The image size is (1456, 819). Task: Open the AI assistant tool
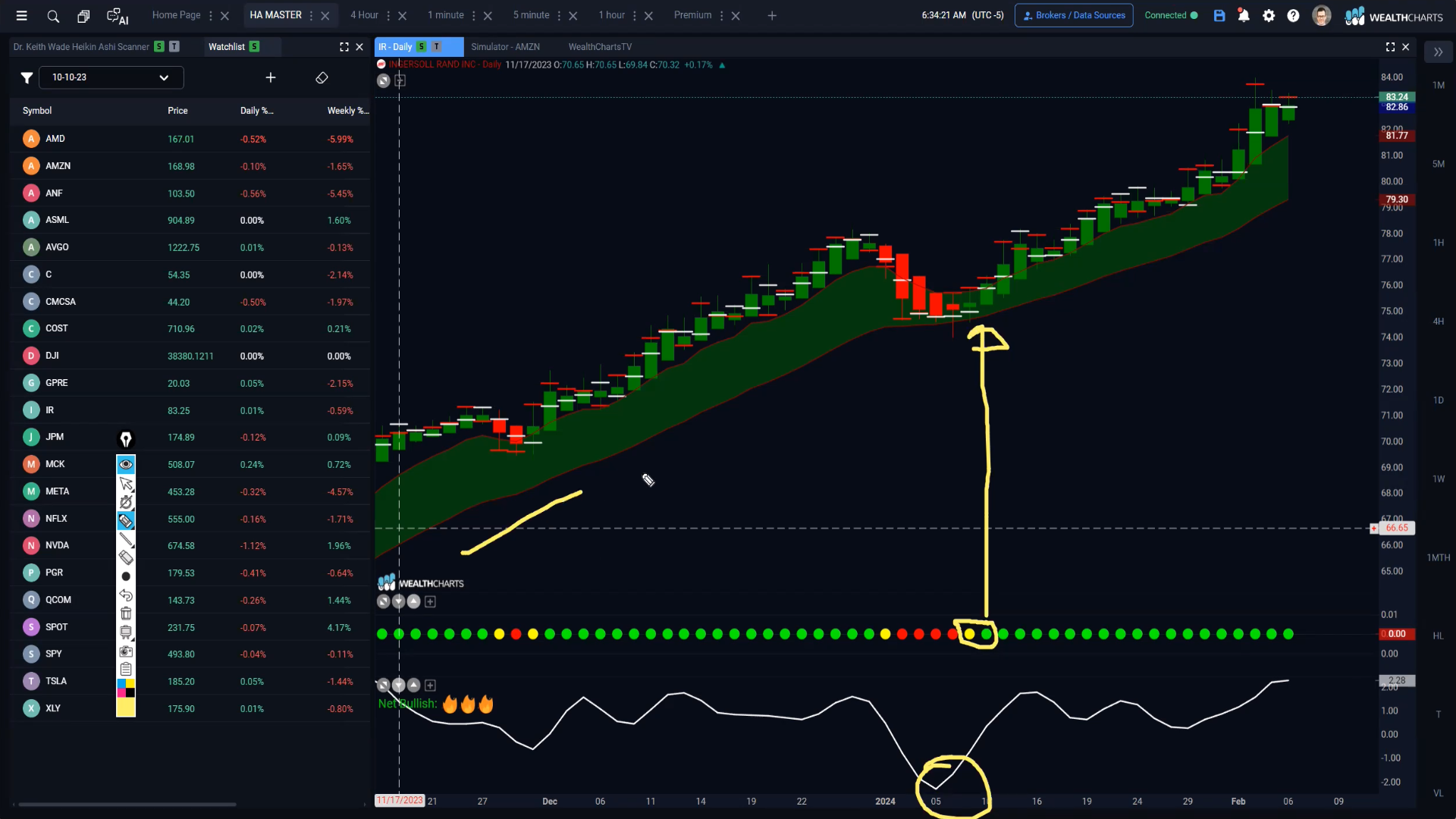[x=118, y=15]
